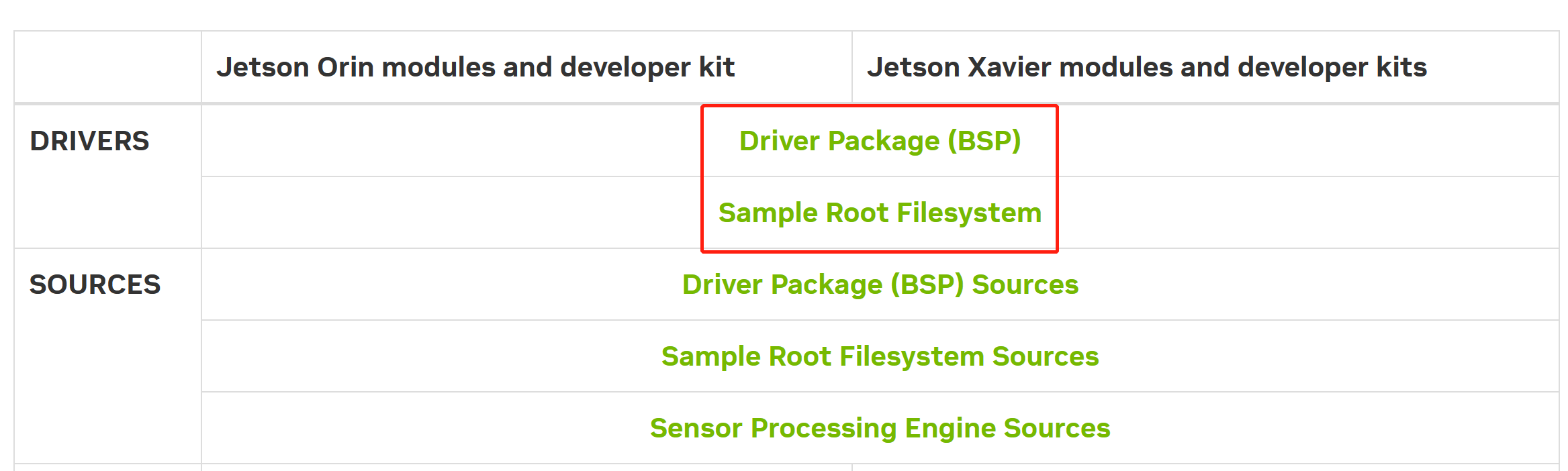The width and height of the screenshot is (1568, 471).
Task: Select the SOURCES row label
Action: (95, 284)
